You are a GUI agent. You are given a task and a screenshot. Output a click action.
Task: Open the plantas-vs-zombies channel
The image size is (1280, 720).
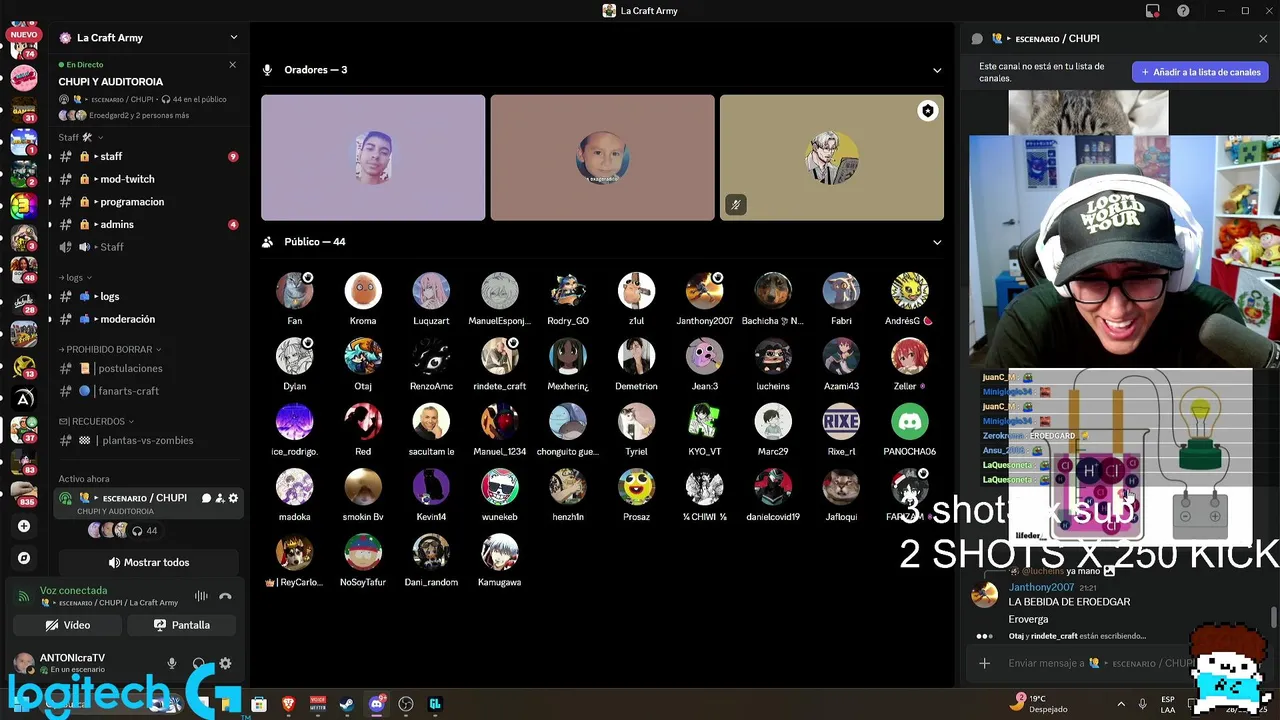tap(147, 440)
